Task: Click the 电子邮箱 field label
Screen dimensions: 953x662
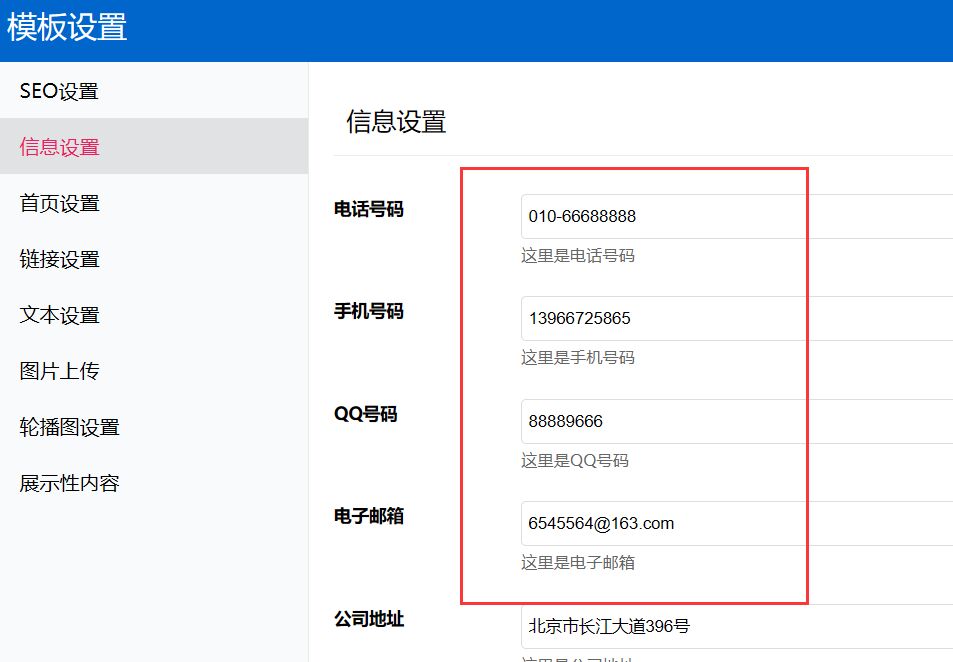Action: 366,517
